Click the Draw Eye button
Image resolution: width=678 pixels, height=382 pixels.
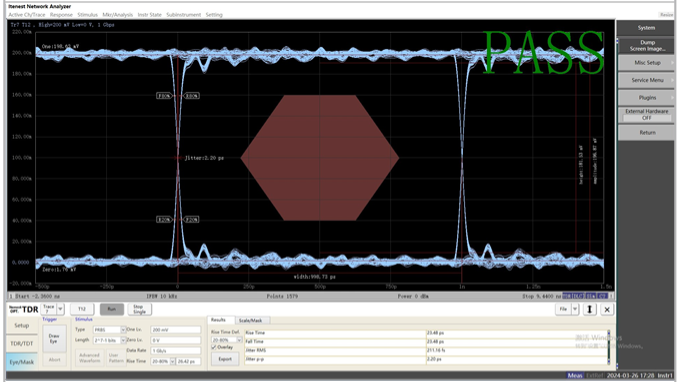tap(54, 338)
